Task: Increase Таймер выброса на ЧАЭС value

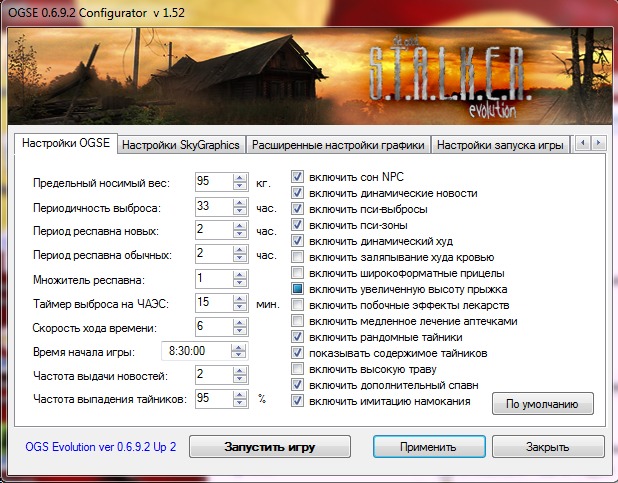Action: 240,299
